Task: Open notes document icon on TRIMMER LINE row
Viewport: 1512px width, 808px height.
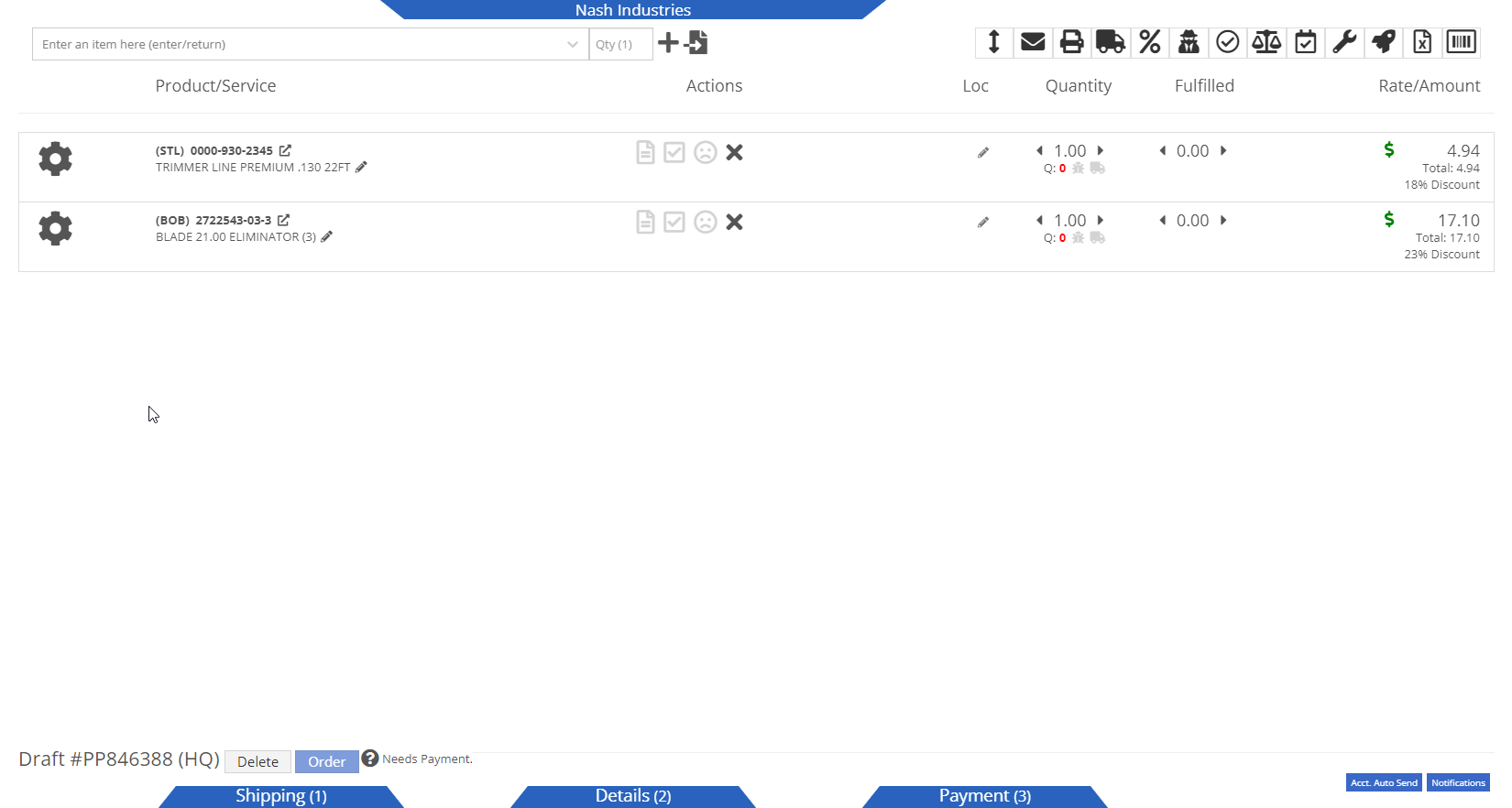Action: coord(645,152)
